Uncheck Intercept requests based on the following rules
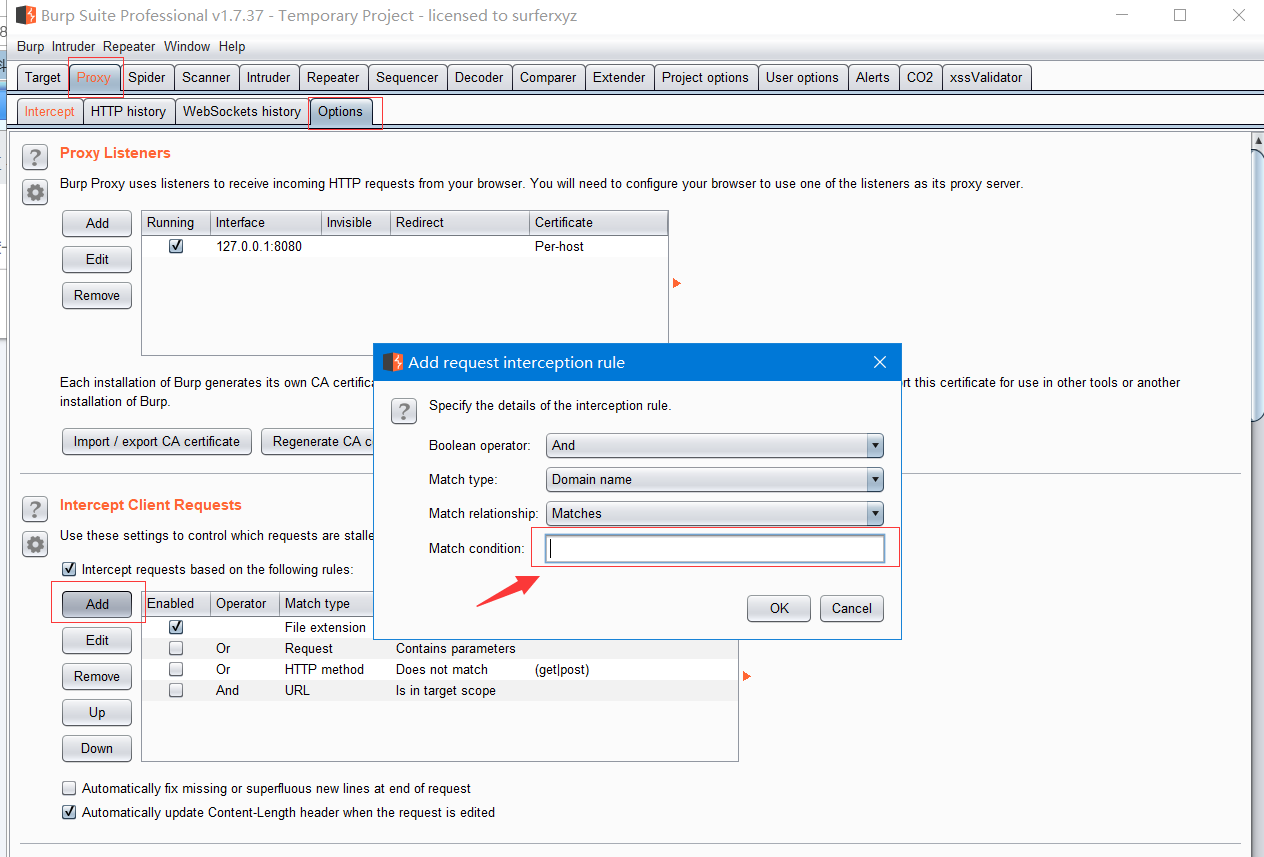1264x857 pixels. 69,569
